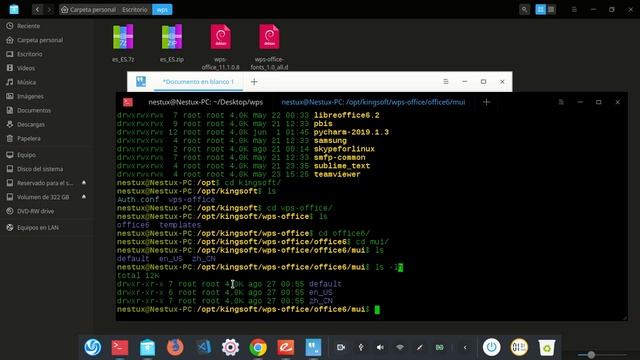Click the Escritorio breadcrumb
This screenshot has width=640, height=360.
(x=135, y=9)
